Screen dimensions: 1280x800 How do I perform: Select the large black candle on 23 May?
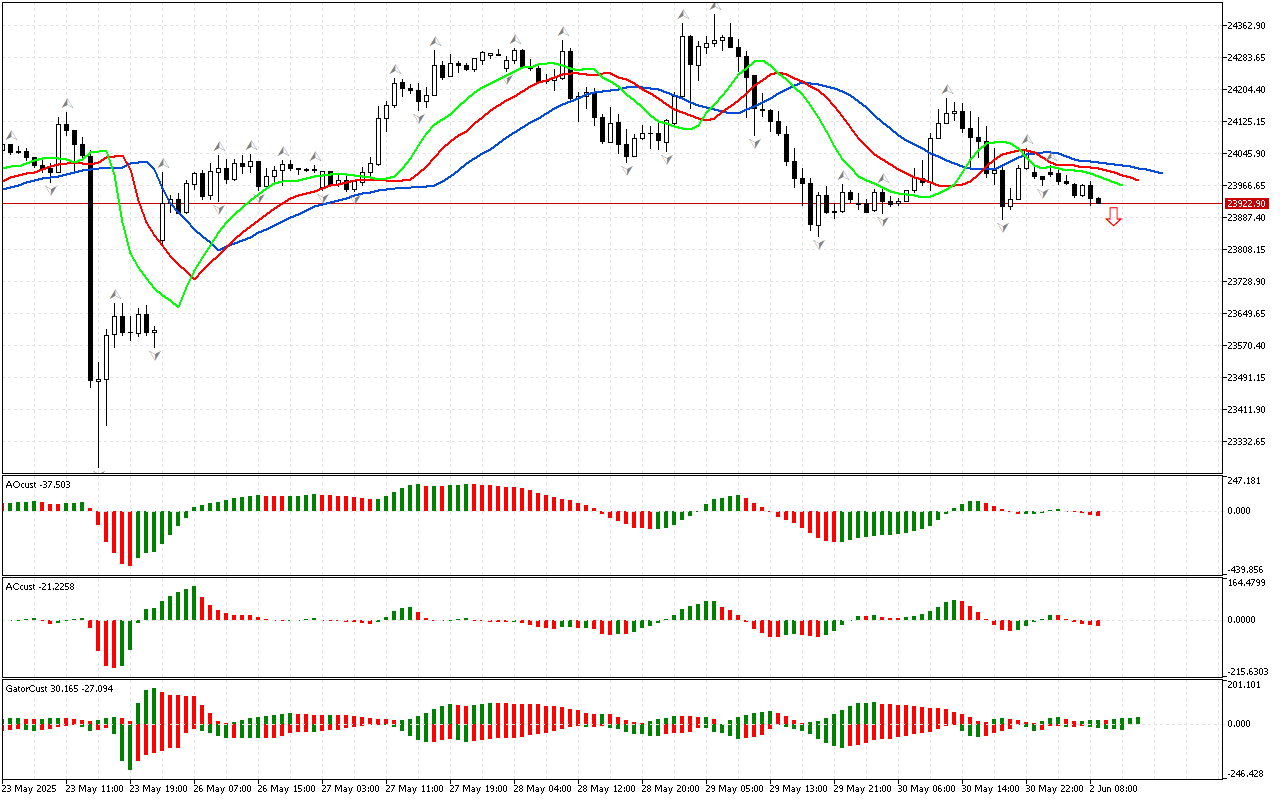pos(90,270)
